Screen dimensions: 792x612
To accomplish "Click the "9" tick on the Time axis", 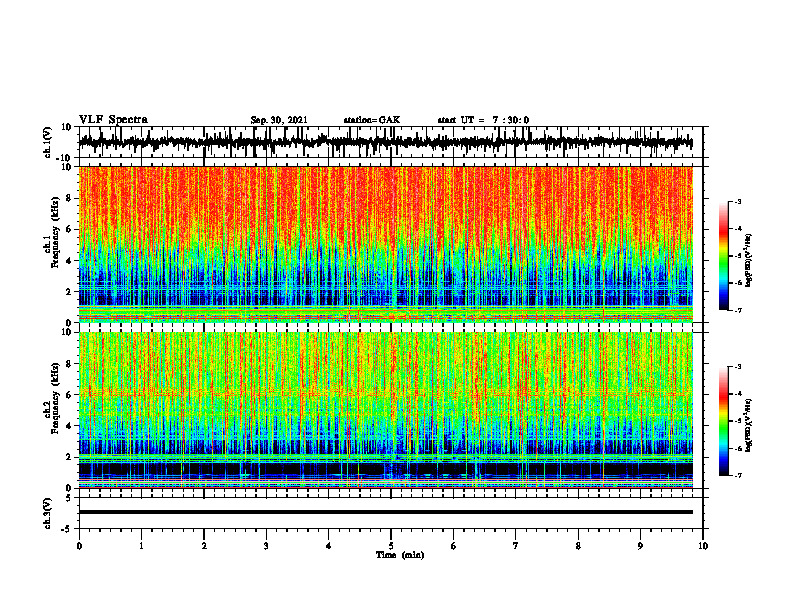I will 640,546.
